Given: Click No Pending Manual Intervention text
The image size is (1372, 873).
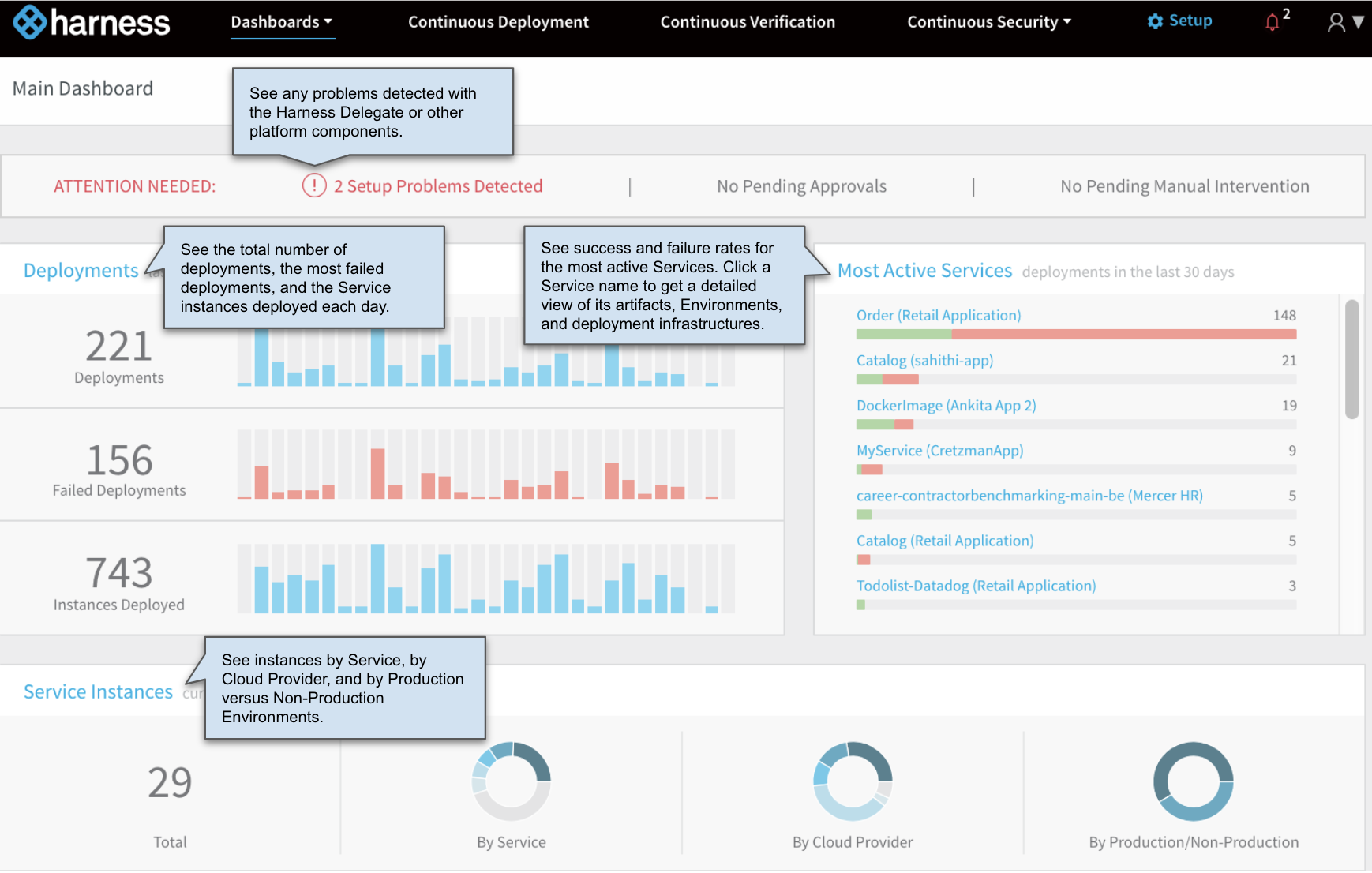Looking at the screenshot, I should click(x=1184, y=186).
